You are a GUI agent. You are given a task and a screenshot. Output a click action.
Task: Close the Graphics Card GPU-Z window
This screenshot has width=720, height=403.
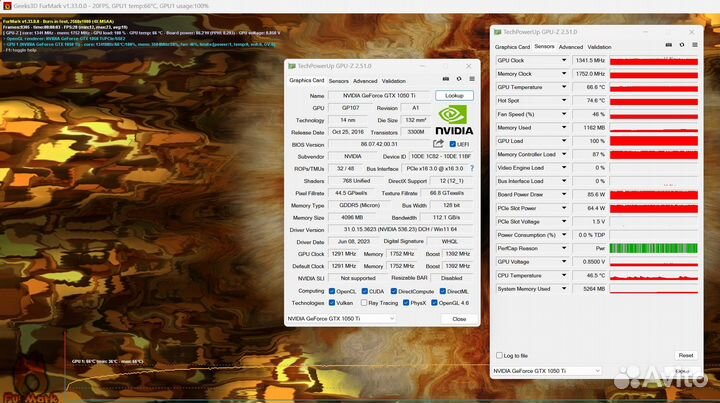point(468,66)
